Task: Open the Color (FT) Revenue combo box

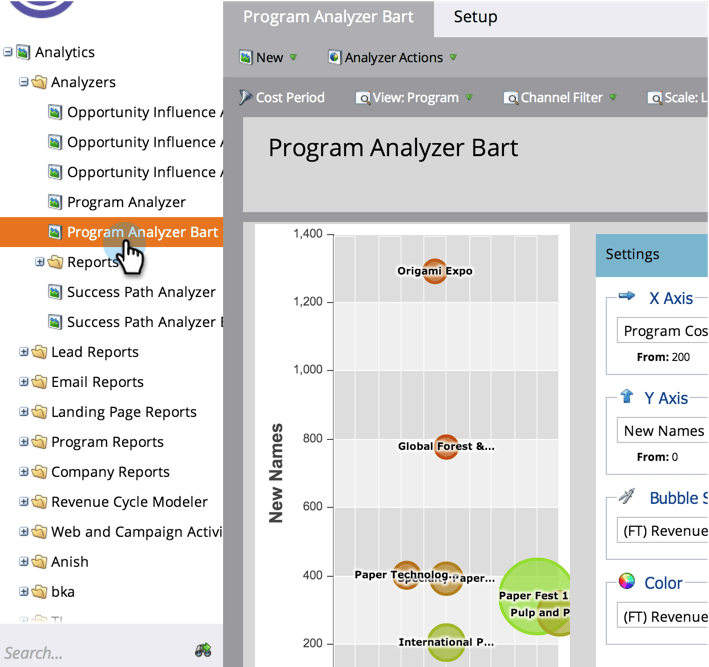Action: (662, 616)
